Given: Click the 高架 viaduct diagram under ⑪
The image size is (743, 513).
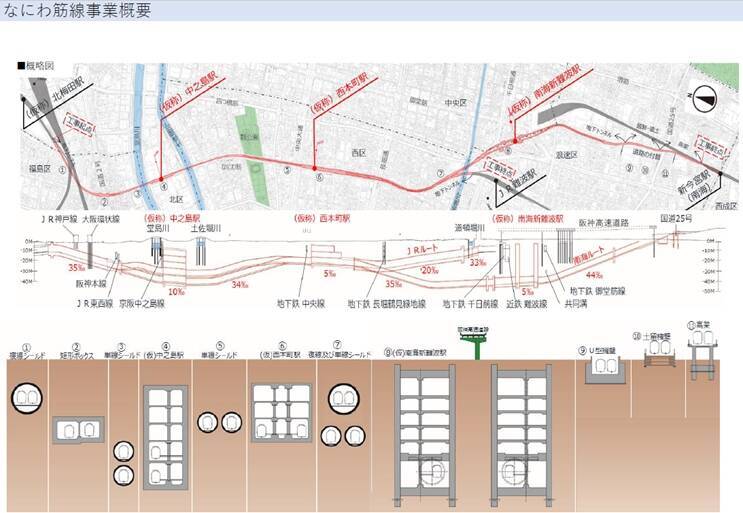Looking at the screenshot, I should [x=701, y=355].
